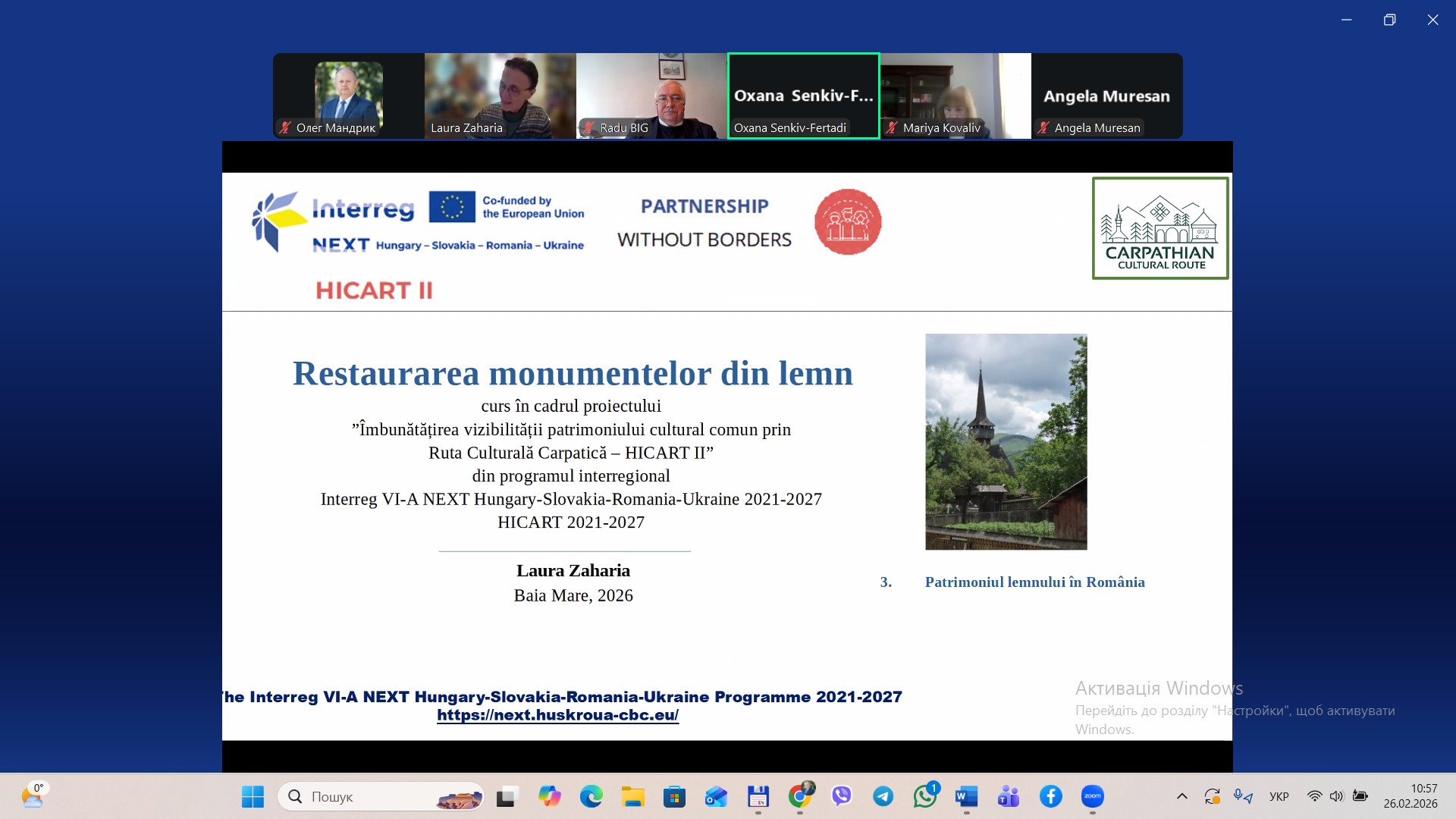Unmute Radu BIG's microphone icon

tap(589, 128)
